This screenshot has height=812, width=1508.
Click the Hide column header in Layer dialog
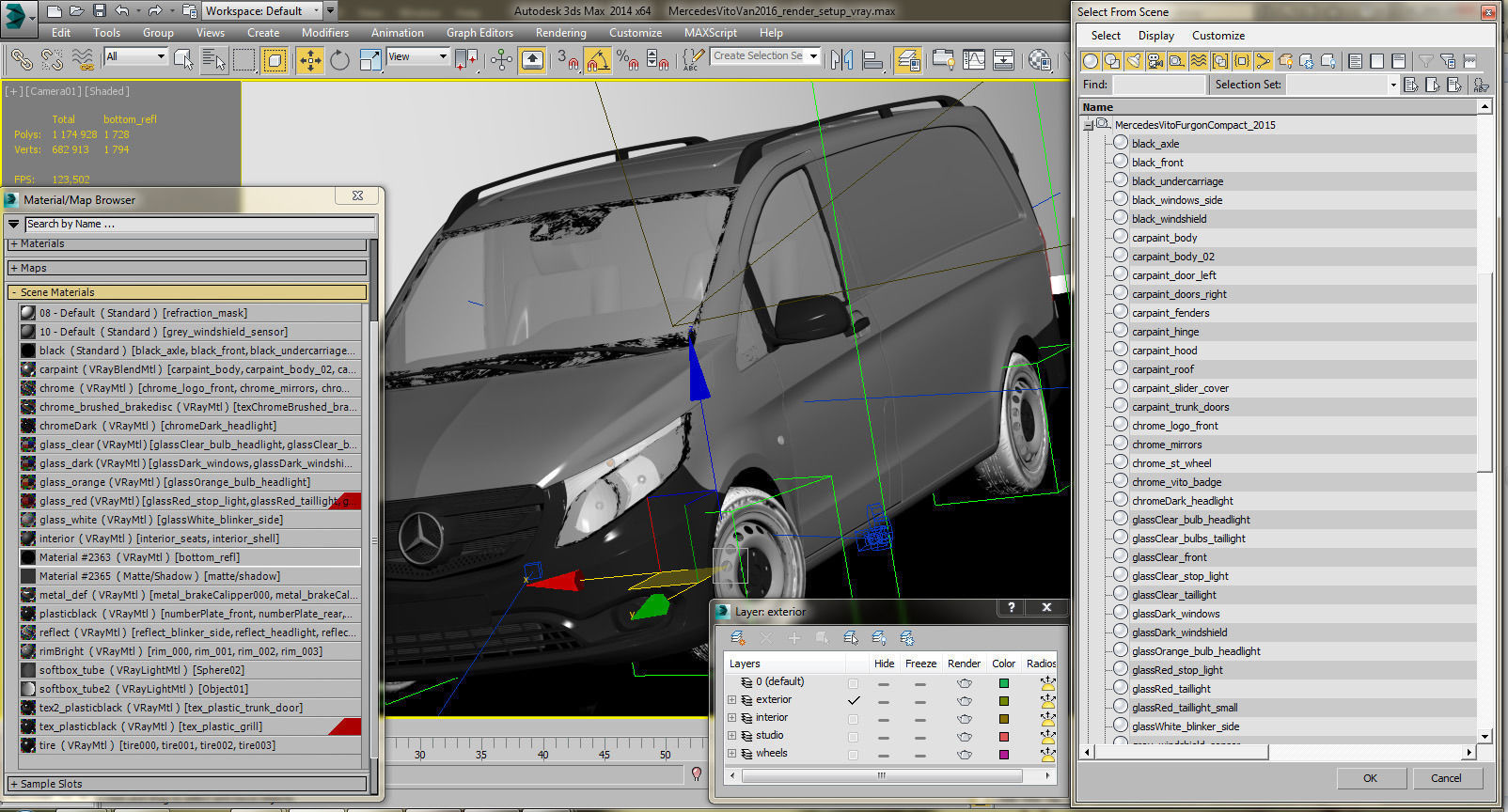click(885, 664)
